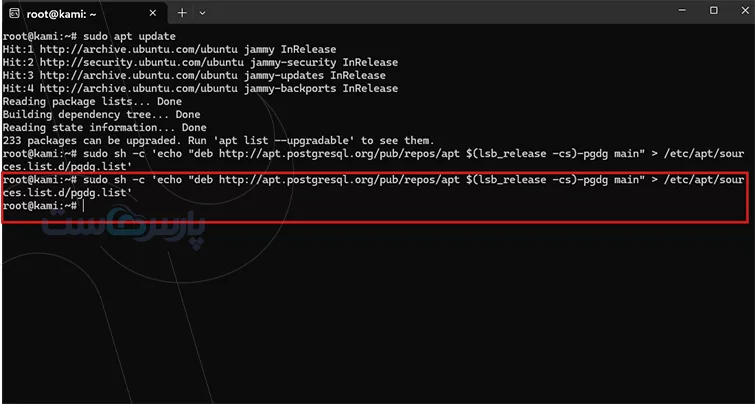This screenshot has width=755, height=404.
Task: Click the 'Hit:2' security.ubuntu.com jammy-security line
Action: pyautogui.click(x=200, y=63)
